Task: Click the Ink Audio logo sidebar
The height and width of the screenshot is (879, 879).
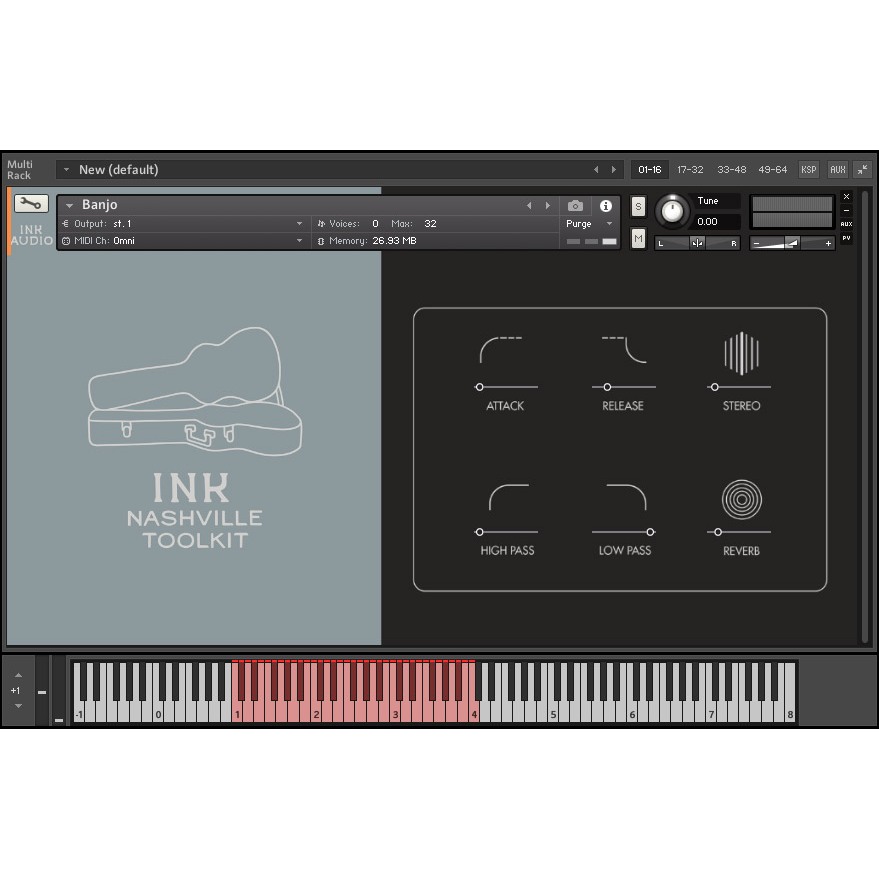Action: 31,235
